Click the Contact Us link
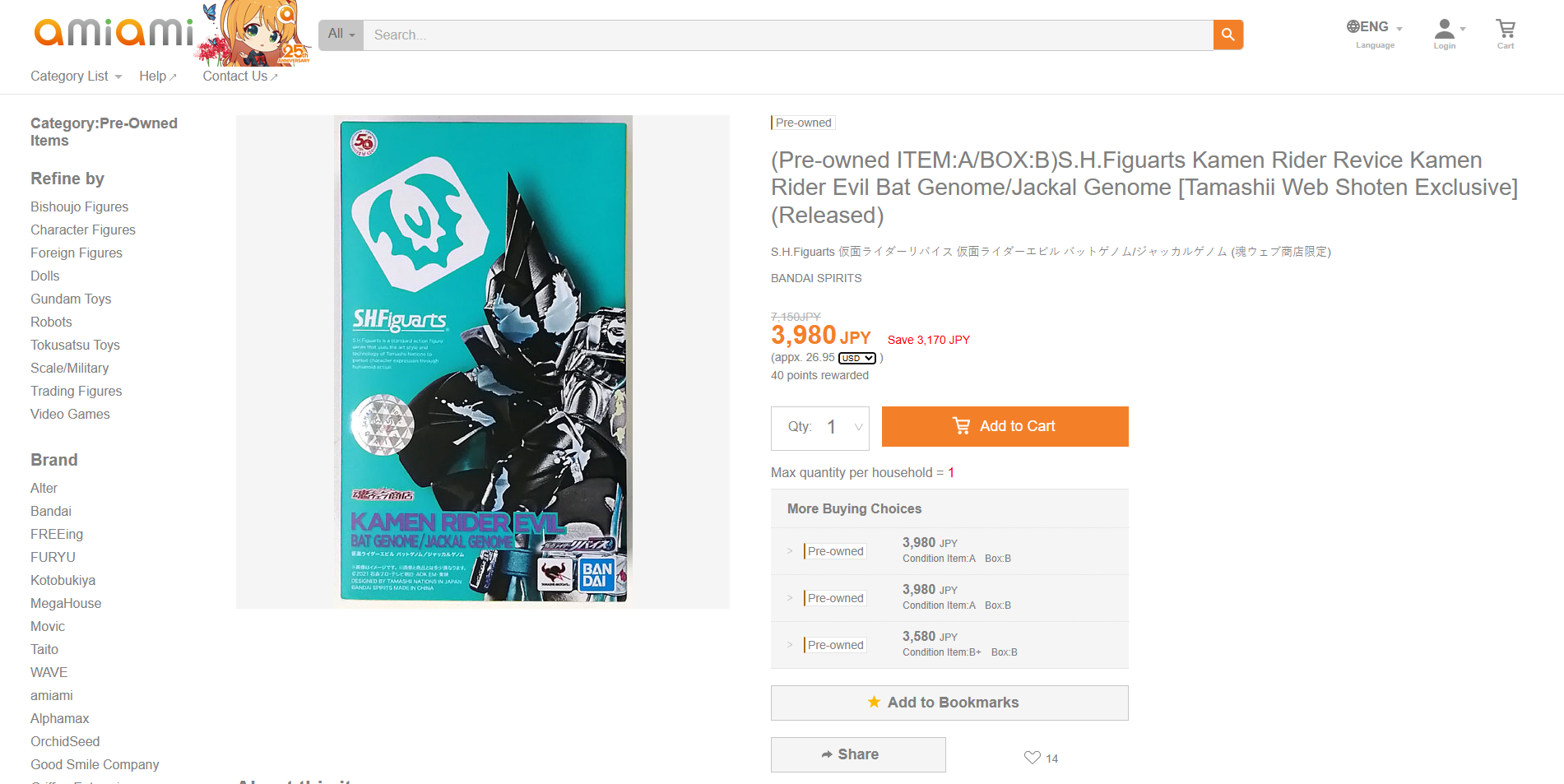Viewport: 1564px width, 784px height. 240,77
